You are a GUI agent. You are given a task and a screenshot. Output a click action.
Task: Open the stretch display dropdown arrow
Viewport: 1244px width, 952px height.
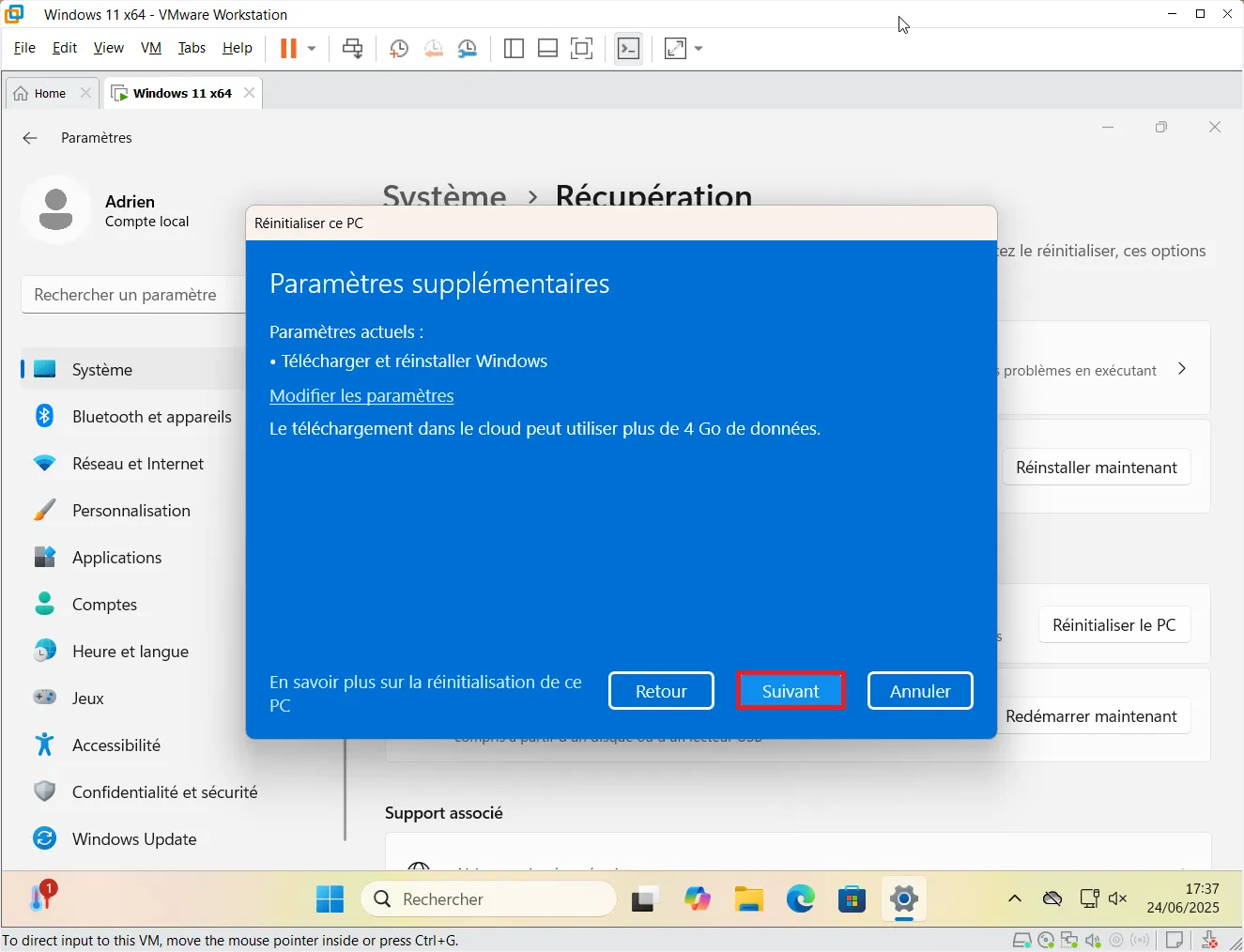point(699,49)
